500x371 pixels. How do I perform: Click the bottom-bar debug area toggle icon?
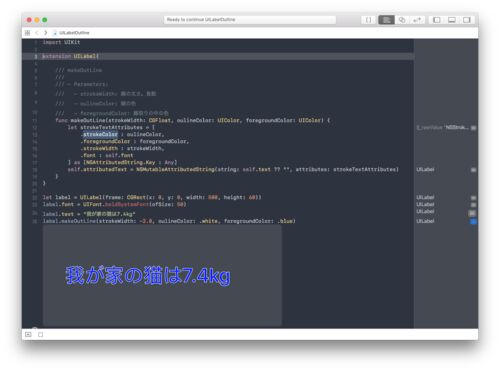28,334
